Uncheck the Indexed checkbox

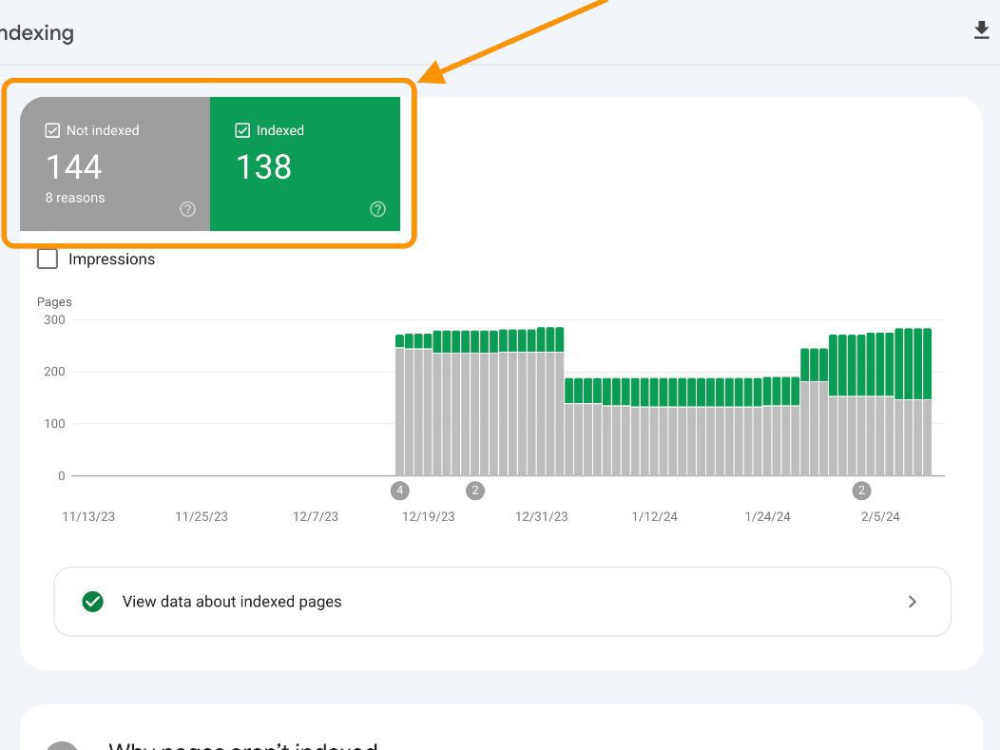242,130
